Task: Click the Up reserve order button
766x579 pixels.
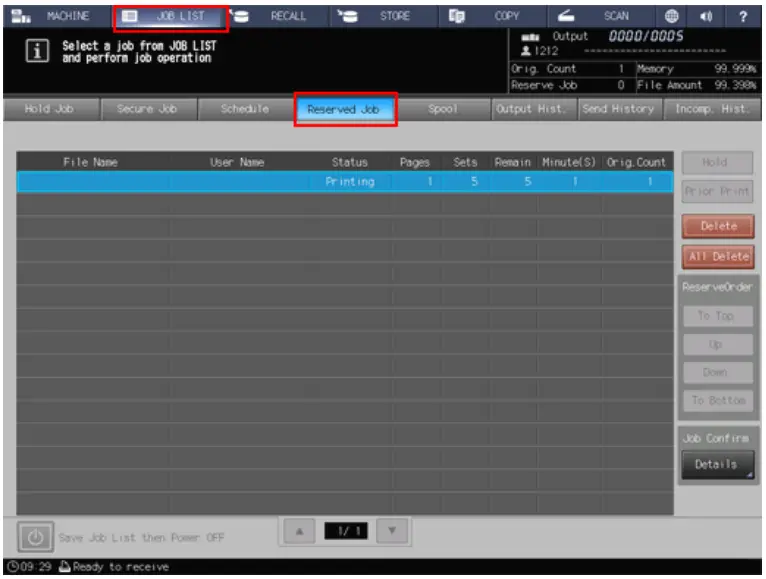Action: pyautogui.click(x=717, y=344)
